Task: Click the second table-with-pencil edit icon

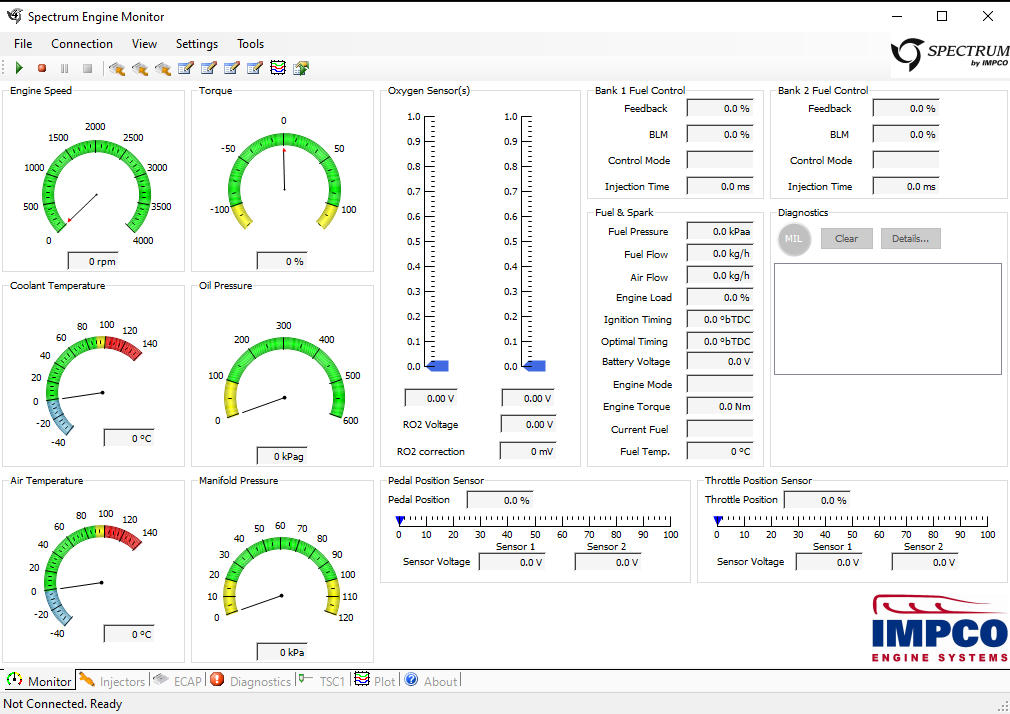Action: pyautogui.click(x=209, y=68)
